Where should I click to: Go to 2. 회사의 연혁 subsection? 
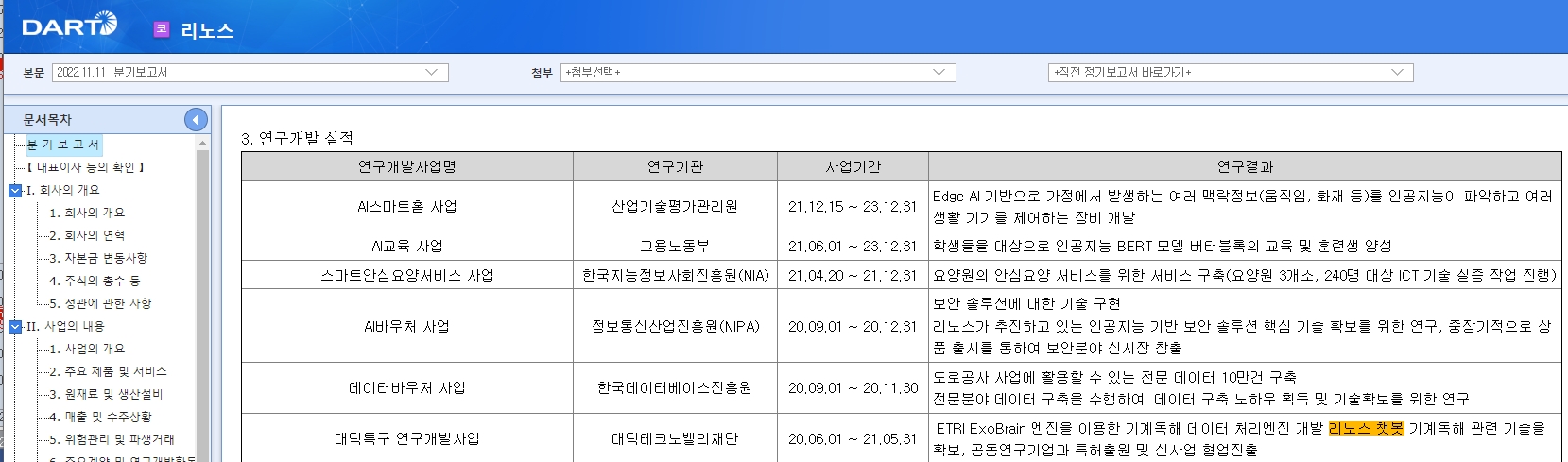click(x=87, y=235)
